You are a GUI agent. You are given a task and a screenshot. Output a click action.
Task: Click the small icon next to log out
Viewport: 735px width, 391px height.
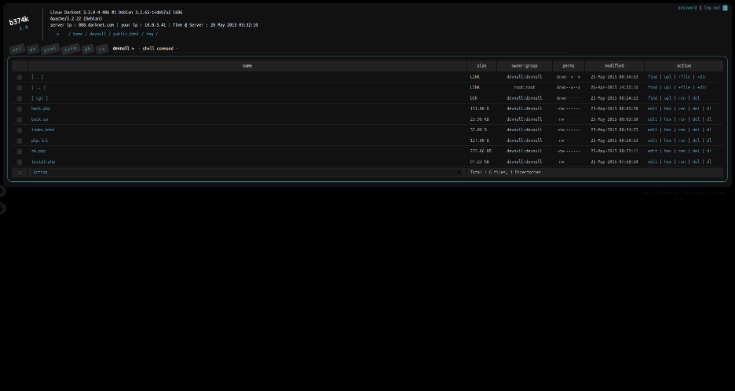coord(725,8)
